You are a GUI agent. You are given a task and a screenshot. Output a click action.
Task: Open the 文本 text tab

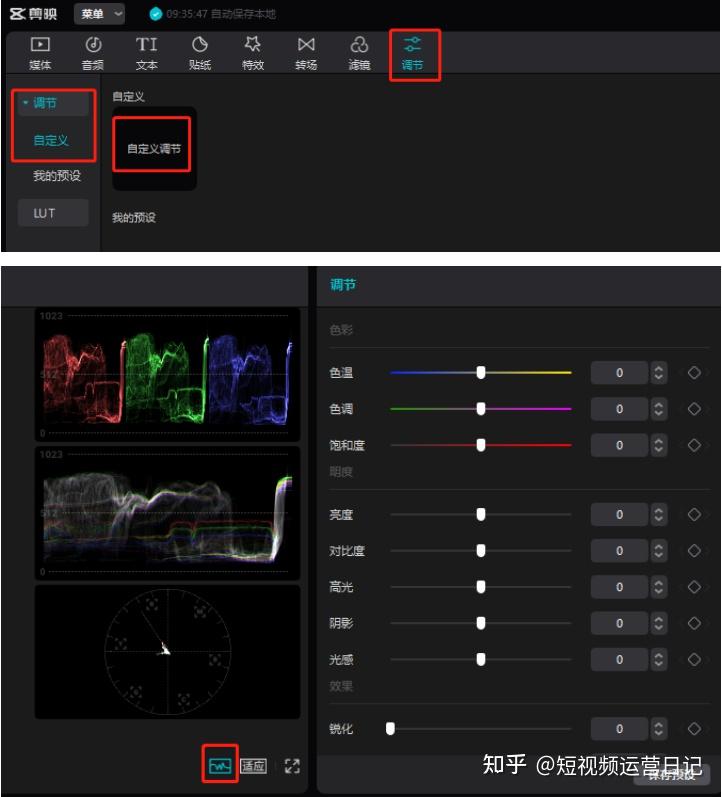point(146,53)
